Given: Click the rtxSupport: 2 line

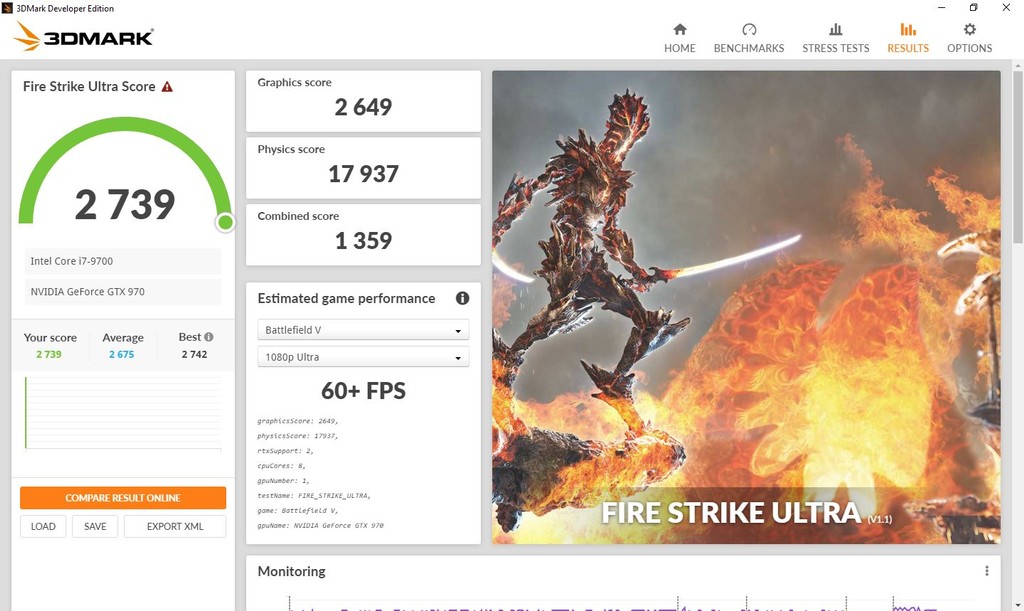Looking at the screenshot, I should click(285, 451).
